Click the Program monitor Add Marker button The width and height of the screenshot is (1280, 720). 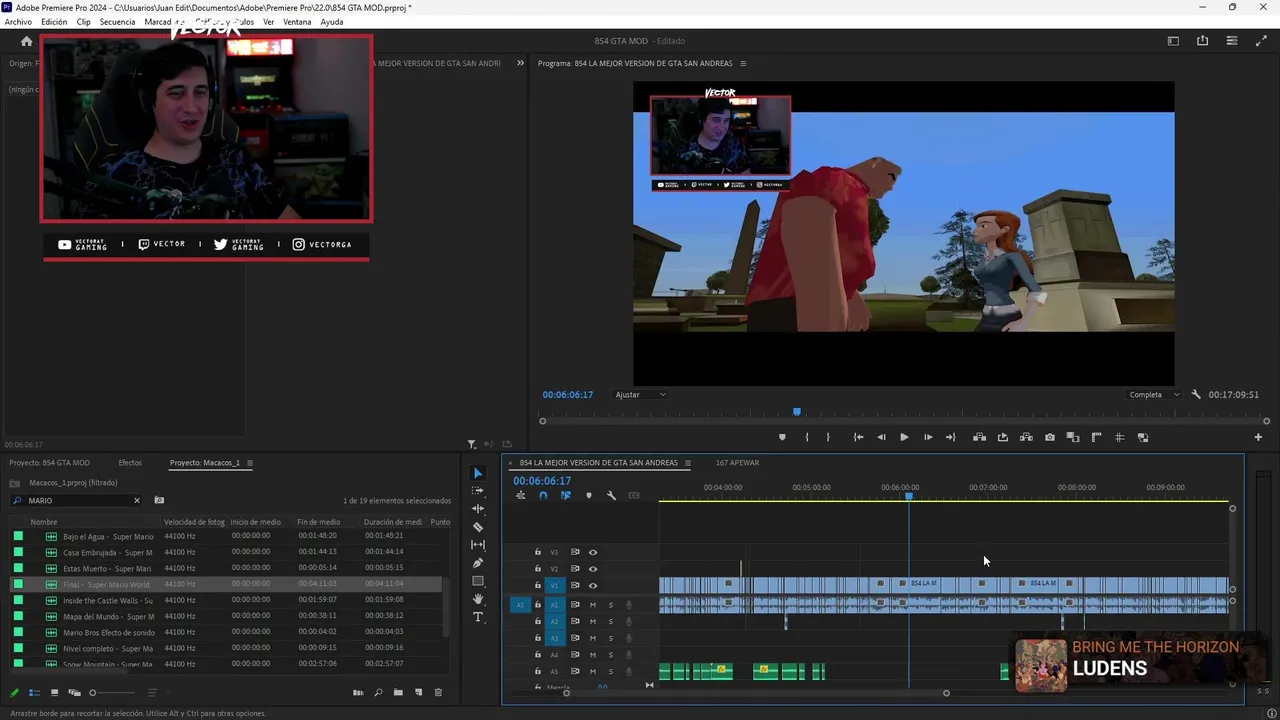pyautogui.click(x=782, y=437)
